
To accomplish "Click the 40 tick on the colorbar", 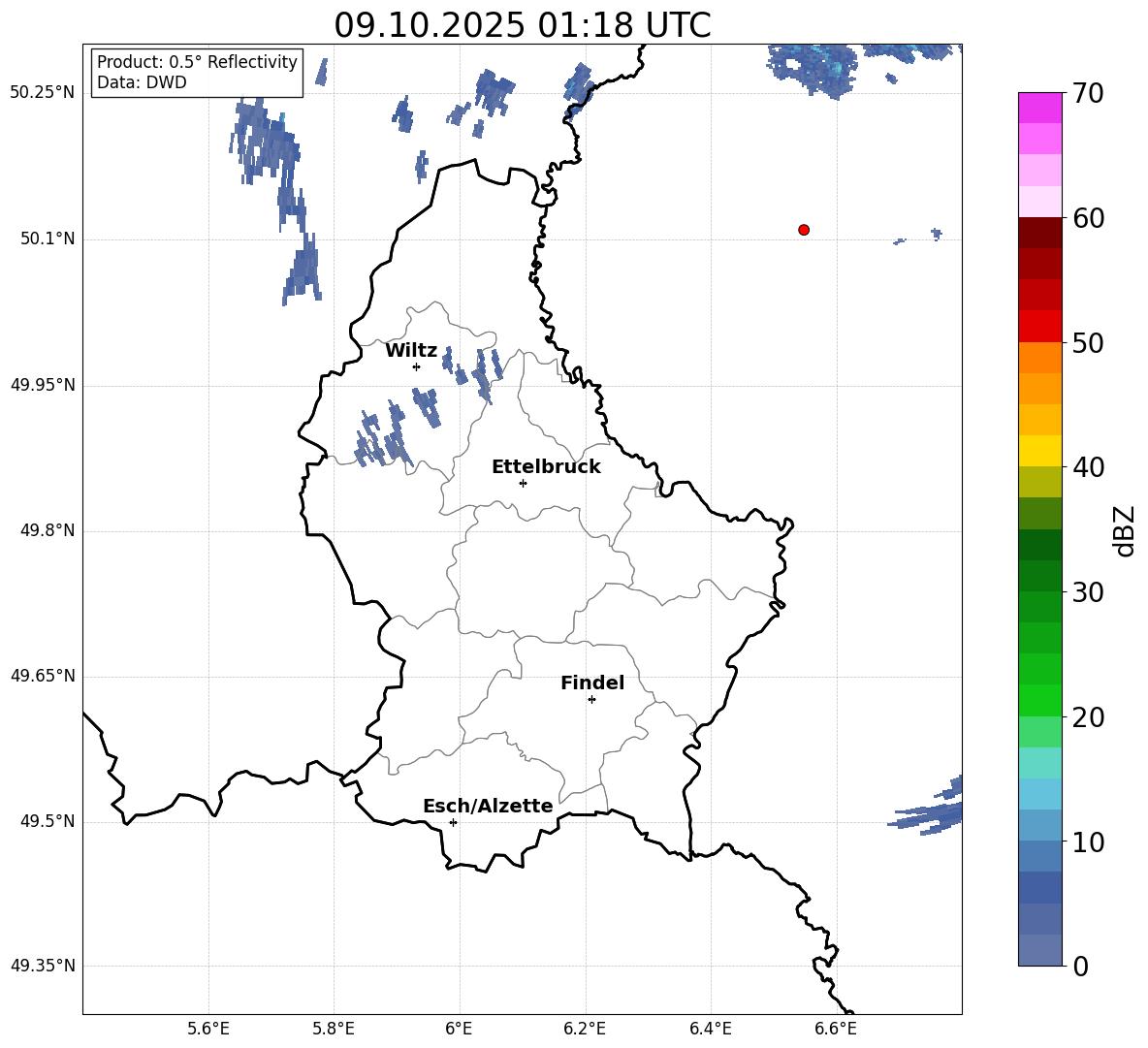I will [1088, 467].
